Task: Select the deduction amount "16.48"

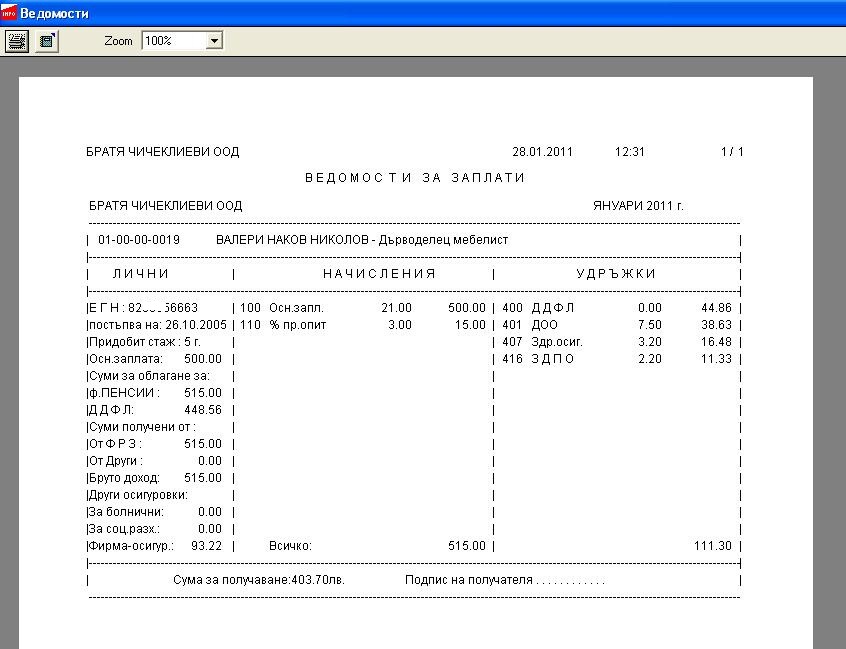Action: point(717,341)
